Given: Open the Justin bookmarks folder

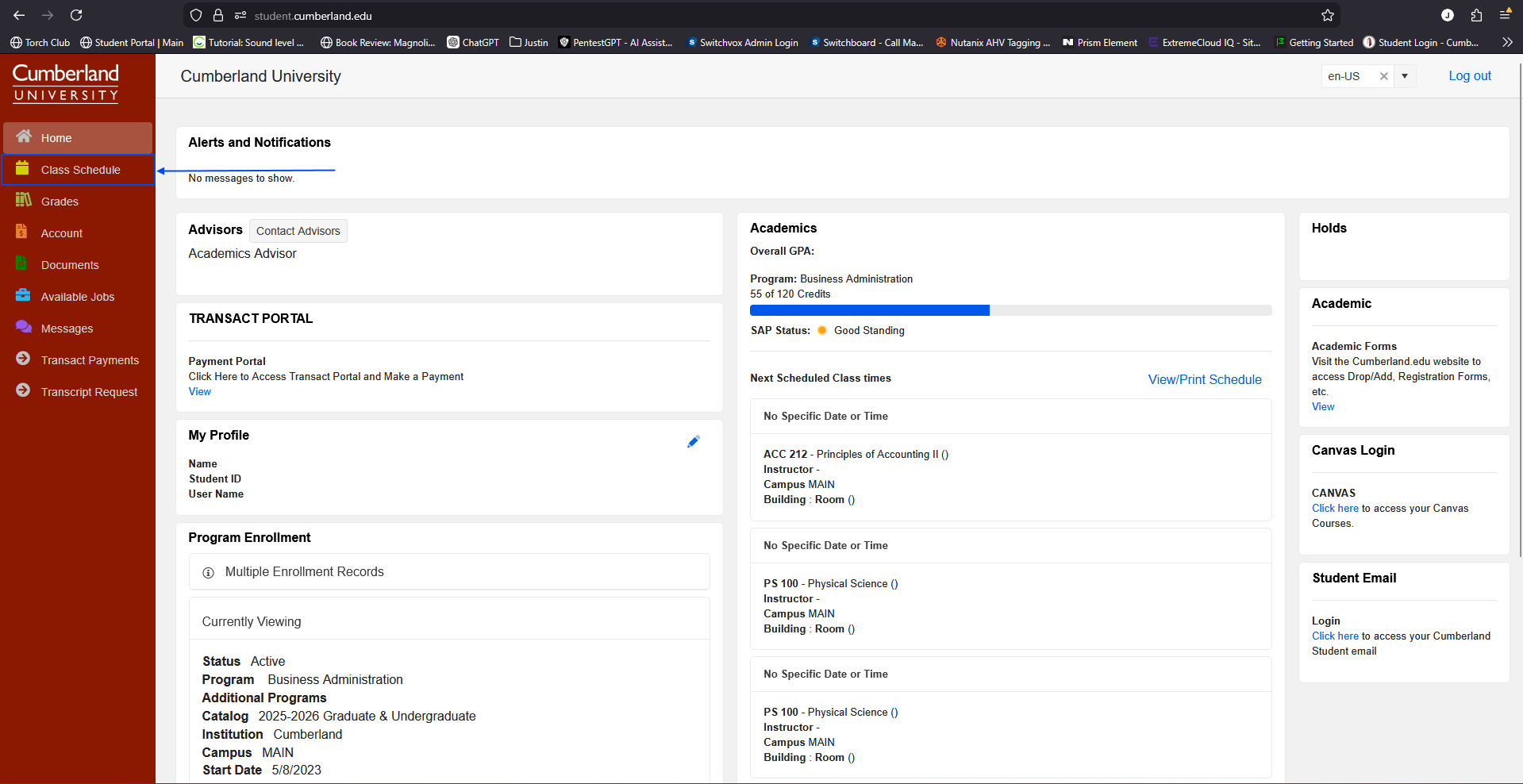Looking at the screenshot, I should pyautogui.click(x=529, y=43).
